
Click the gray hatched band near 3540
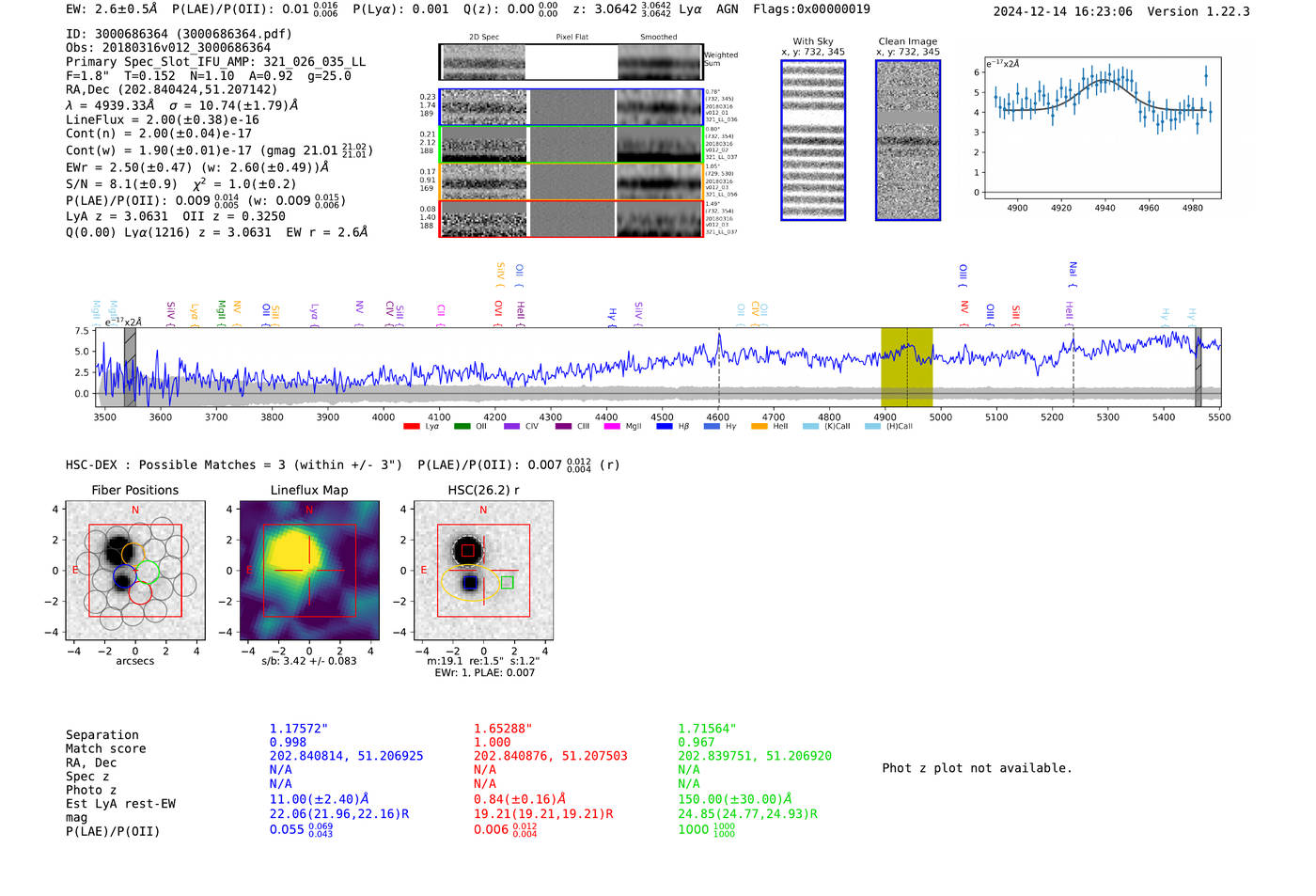(x=130, y=368)
